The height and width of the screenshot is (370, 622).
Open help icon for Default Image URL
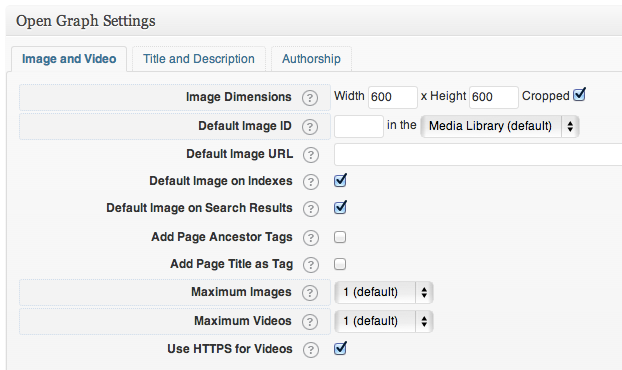point(311,155)
